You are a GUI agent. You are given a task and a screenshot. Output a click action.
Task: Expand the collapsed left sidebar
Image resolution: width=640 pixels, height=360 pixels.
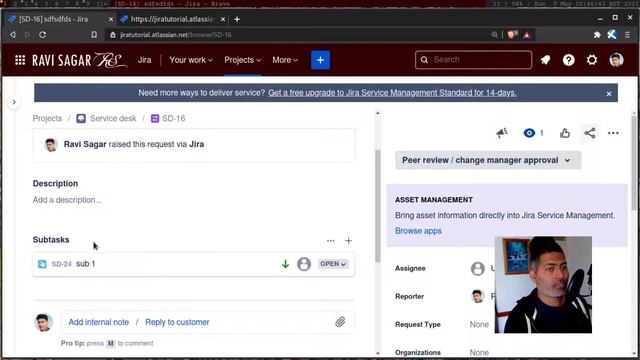tap(14, 102)
